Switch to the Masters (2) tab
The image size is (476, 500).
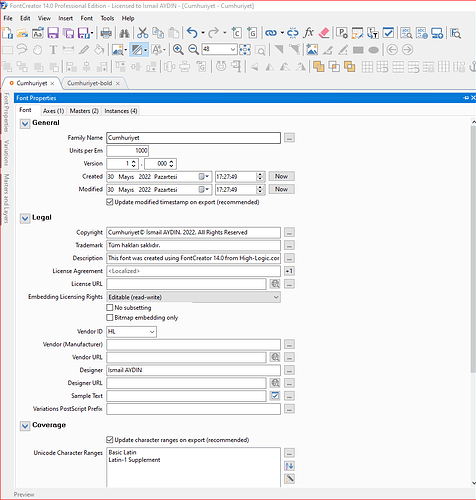tap(84, 111)
